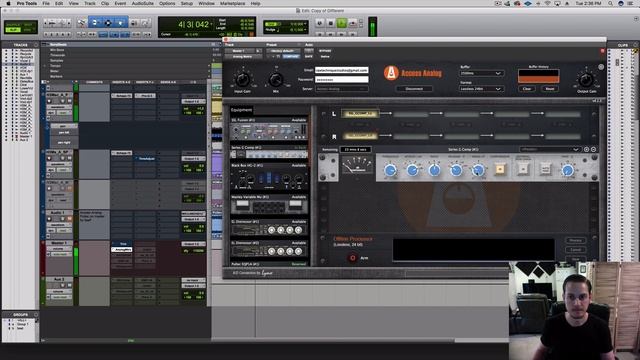The image size is (640, 360).
Task: Click the Clear buffer history button
Action: 527,89
